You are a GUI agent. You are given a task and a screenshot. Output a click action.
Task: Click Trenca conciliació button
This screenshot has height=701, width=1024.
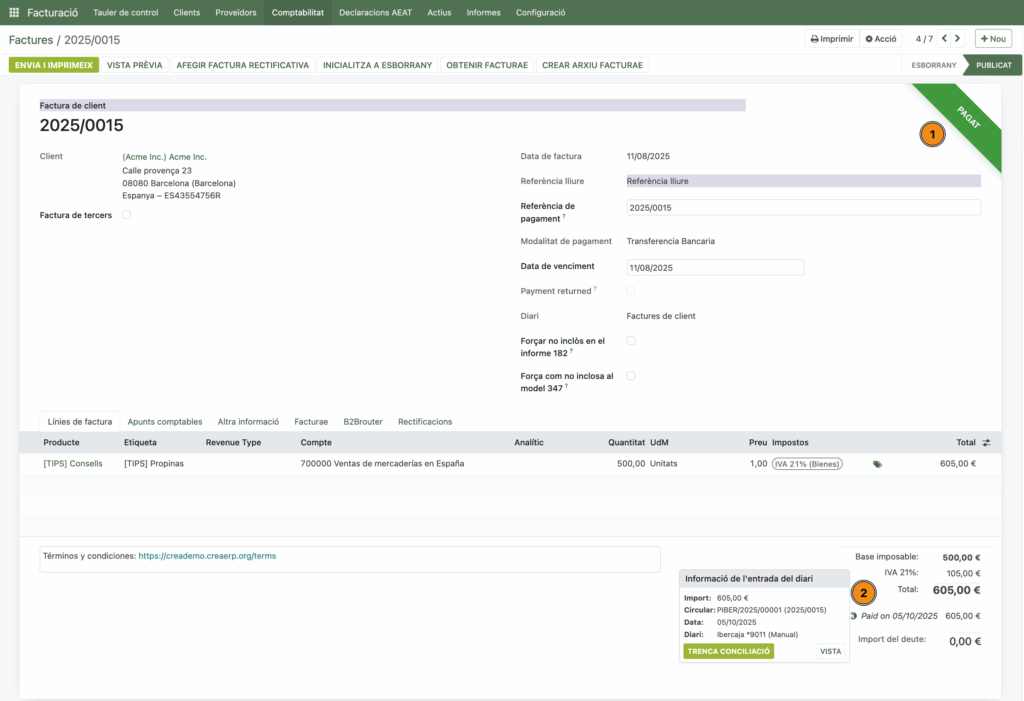tap(728, 651)
